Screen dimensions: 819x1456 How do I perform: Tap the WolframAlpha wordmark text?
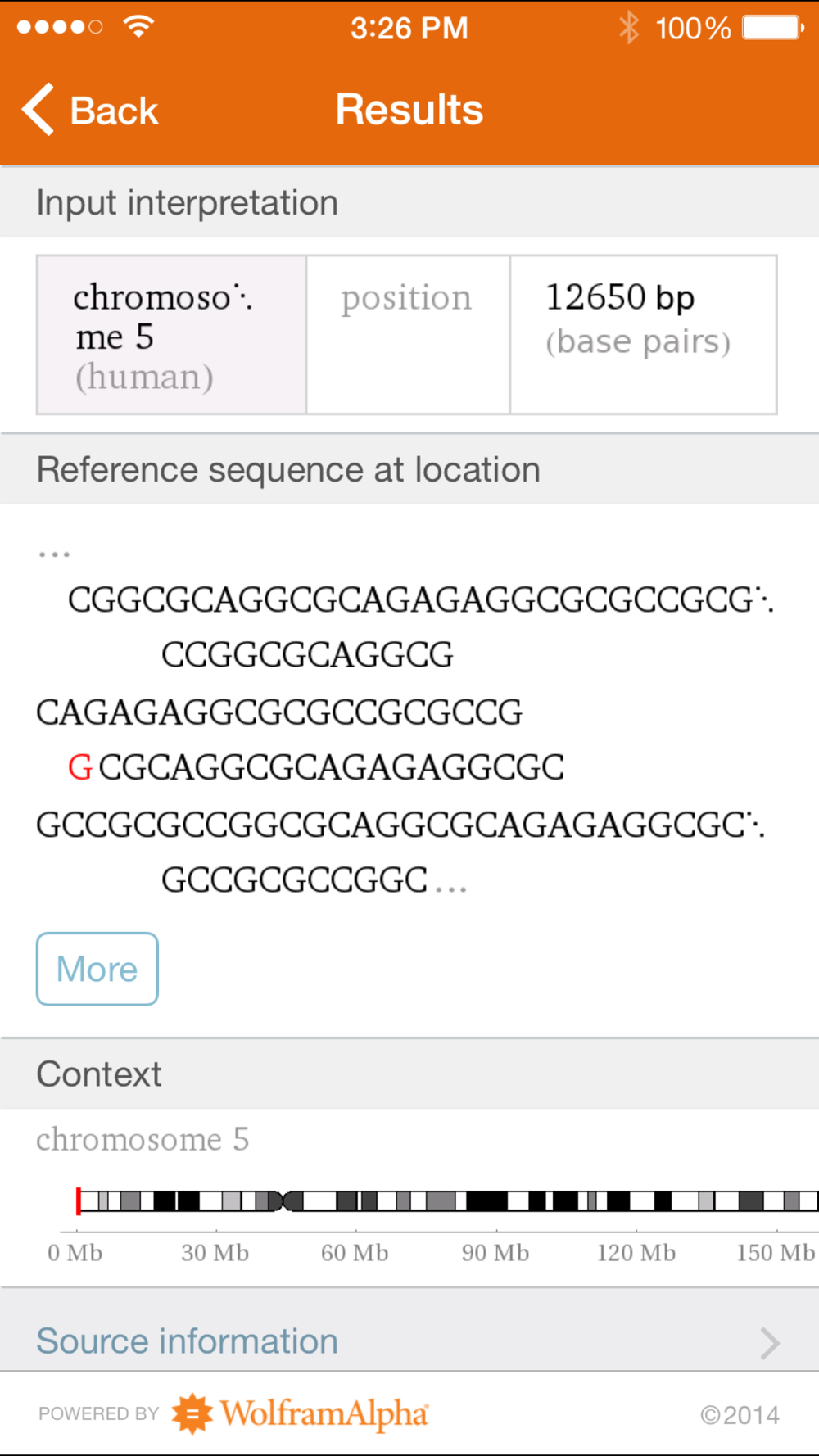pos(324,1413)
